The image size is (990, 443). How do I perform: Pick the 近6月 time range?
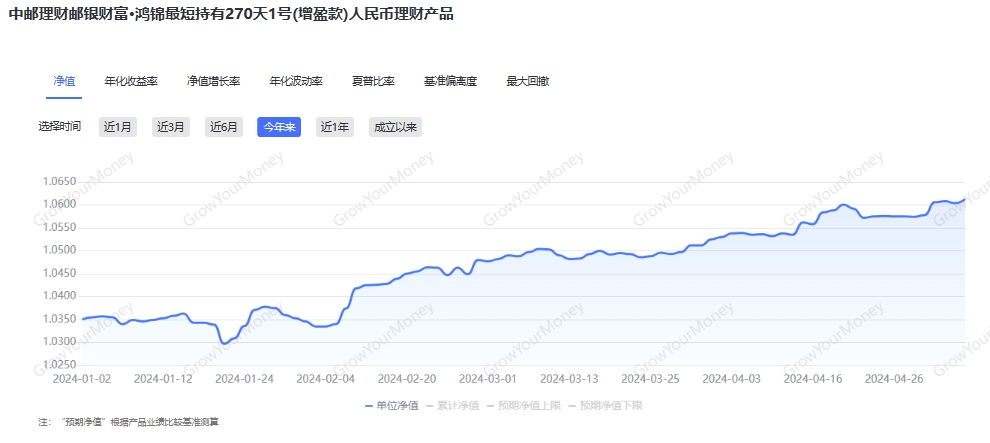[x=225, y=127]
